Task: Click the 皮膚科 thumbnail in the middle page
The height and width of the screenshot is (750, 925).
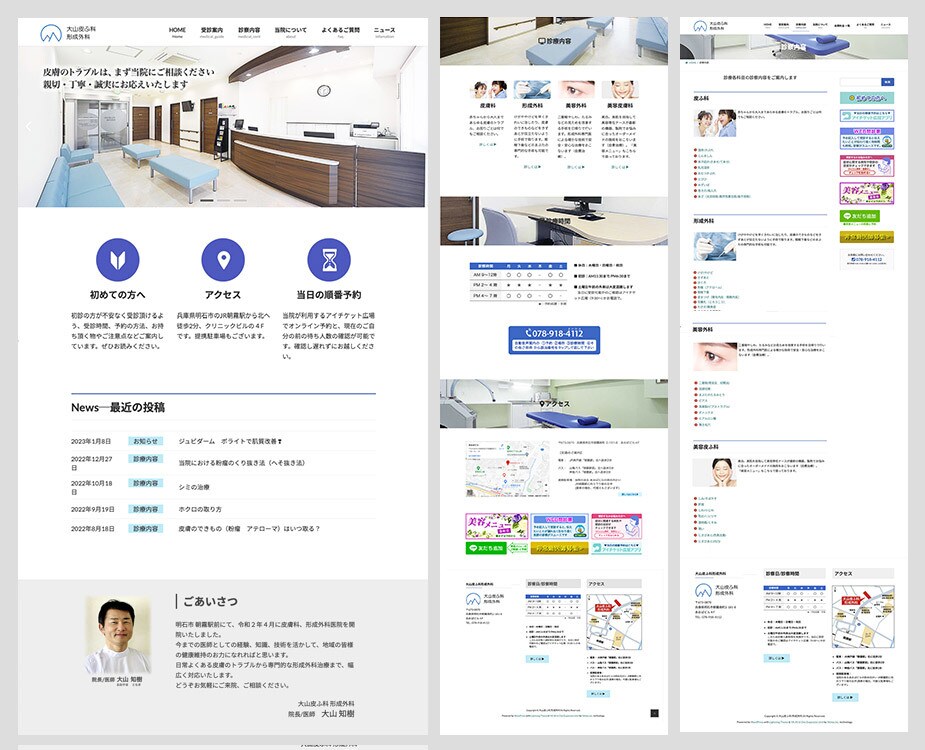Action: pyautogui.click(x=488, y=90)
